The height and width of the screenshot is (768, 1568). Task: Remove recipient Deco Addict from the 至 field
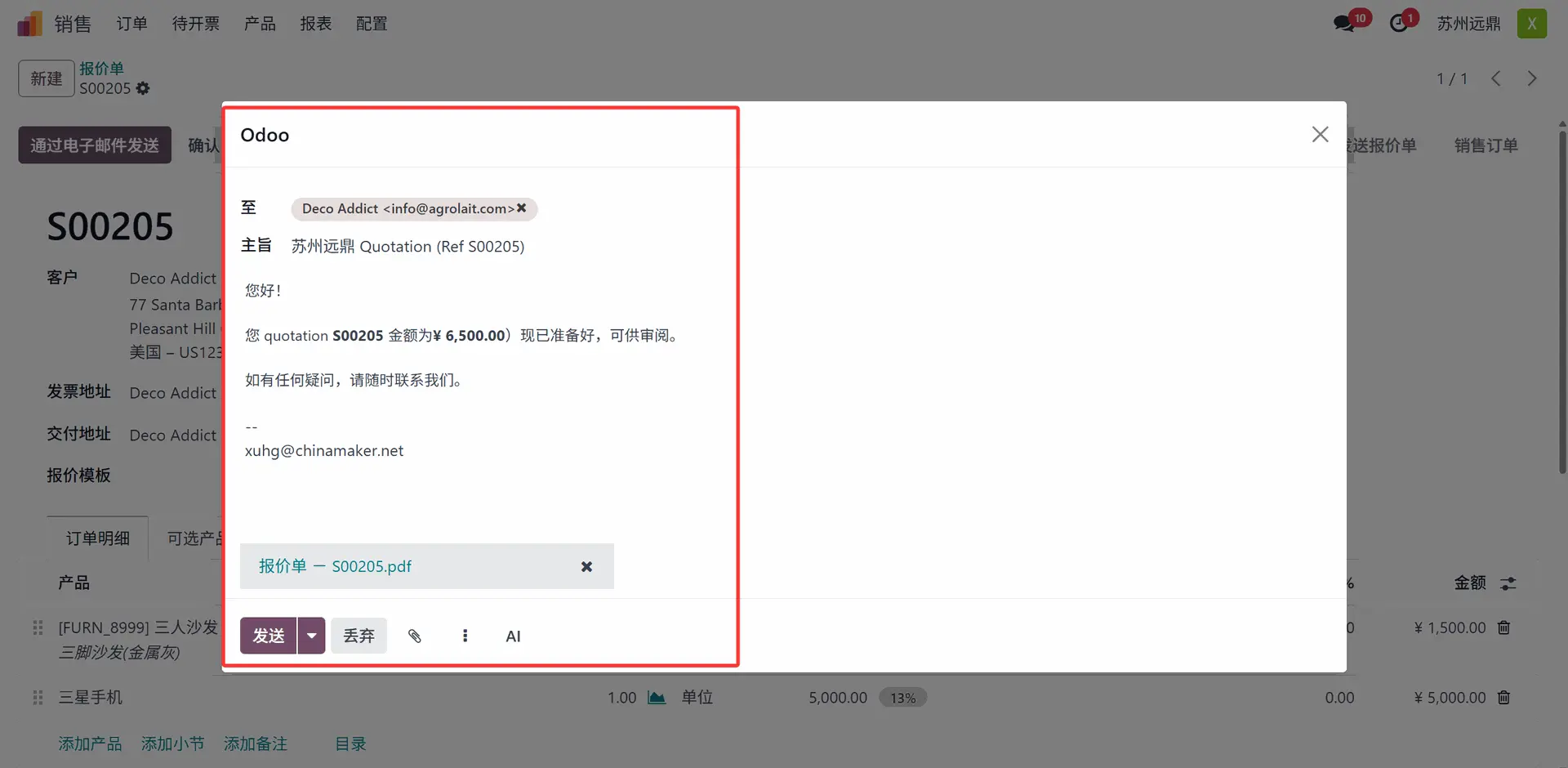(522, 208)
